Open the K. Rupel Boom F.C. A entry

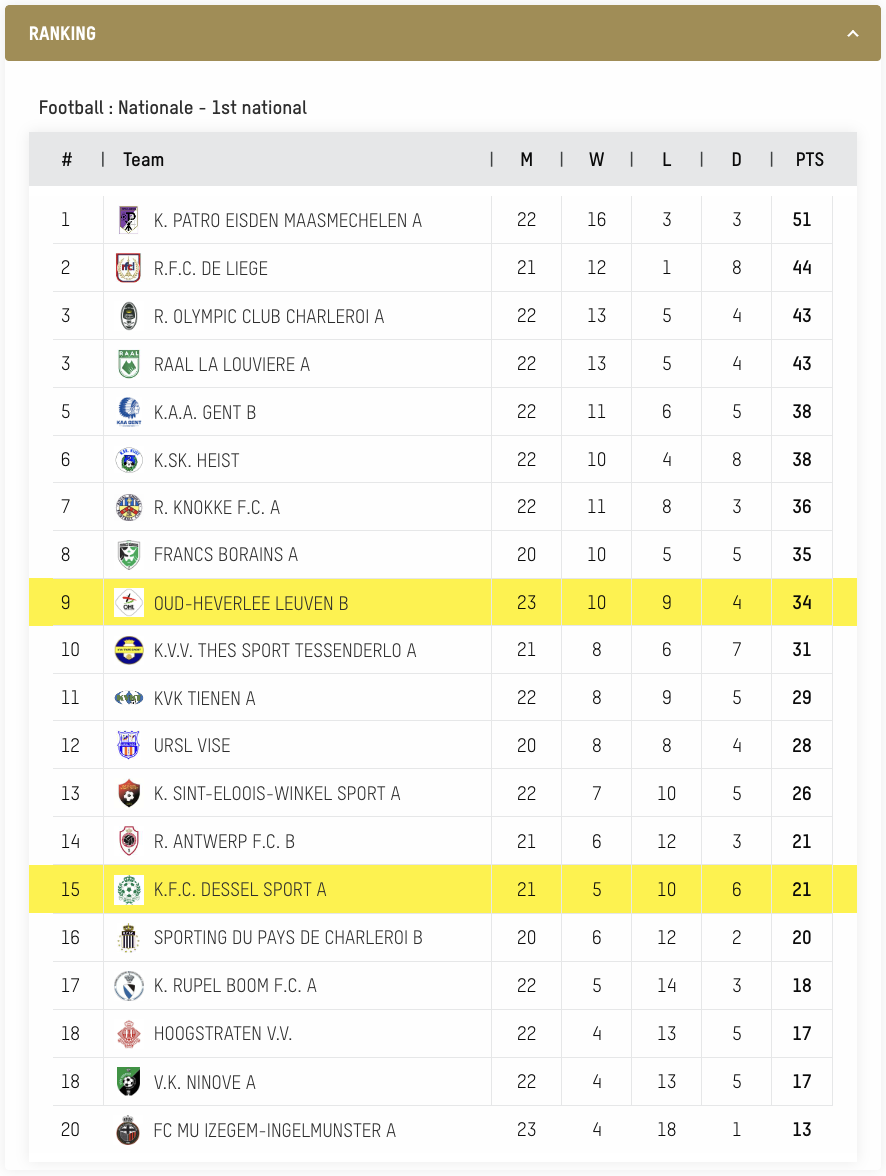tap(235, 986)
